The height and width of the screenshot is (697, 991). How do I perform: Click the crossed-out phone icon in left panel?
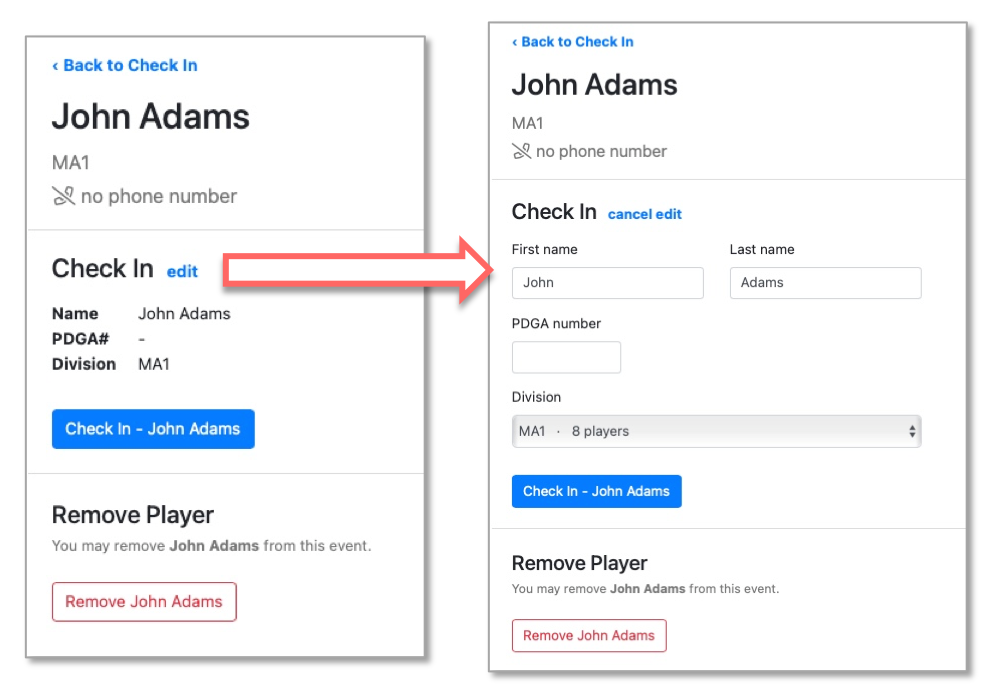63,196
